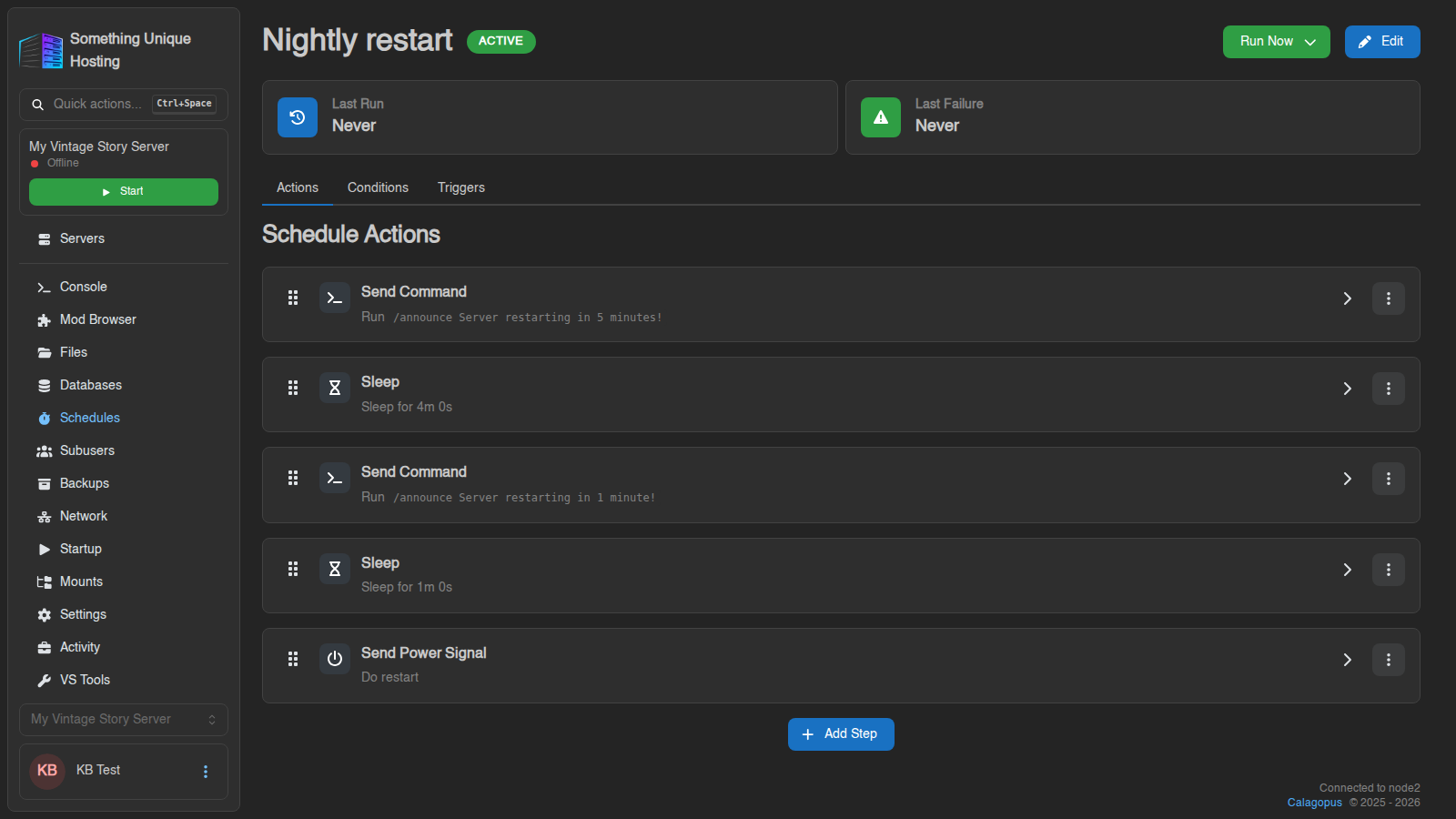The height and width of the screenshot is (819, 1456).
Task: Switch to the Conditions tab
Action: point(378,187)
